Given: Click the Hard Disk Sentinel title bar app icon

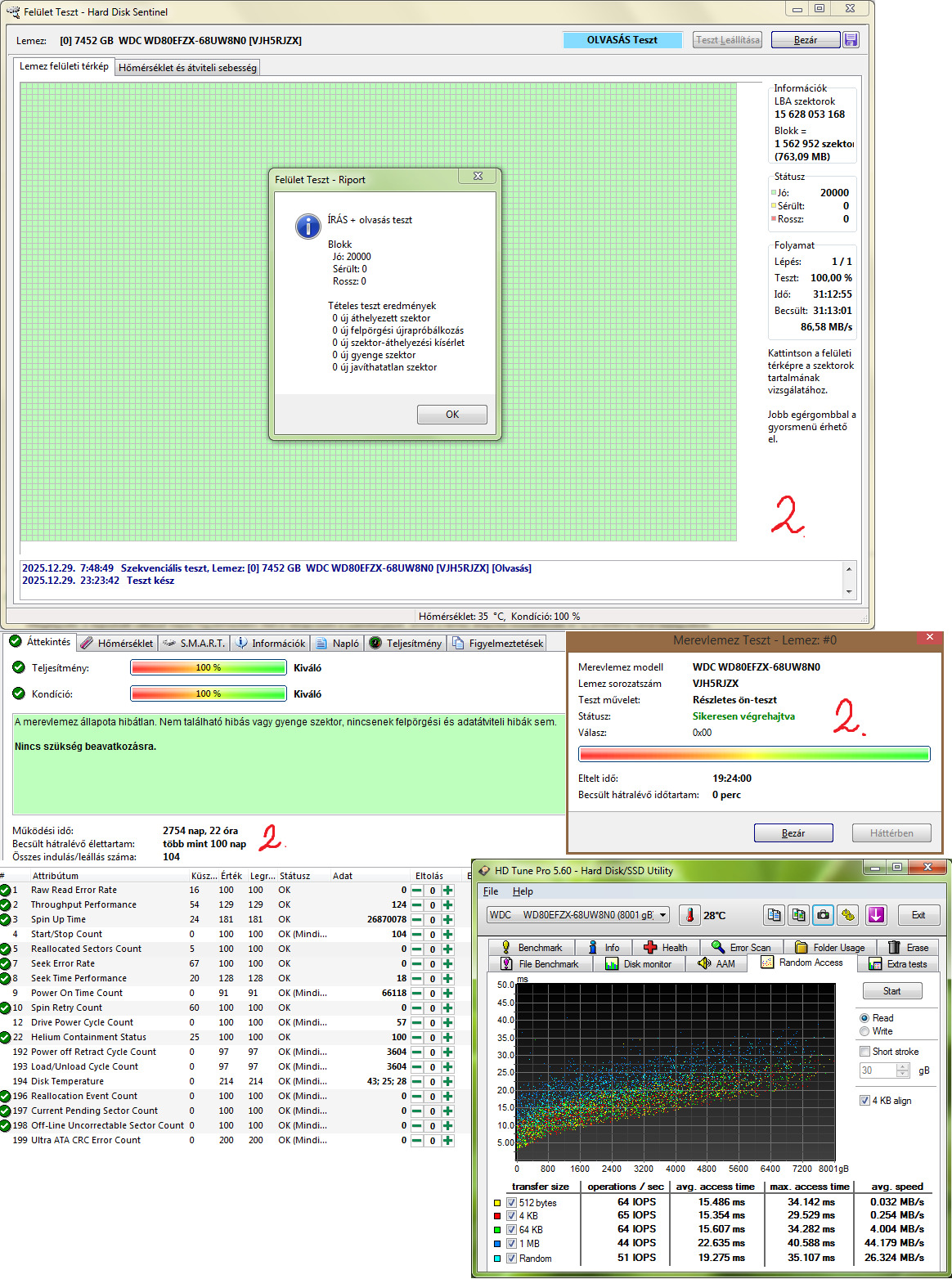Looking at the screenshot, I should [x=13, y=12].
